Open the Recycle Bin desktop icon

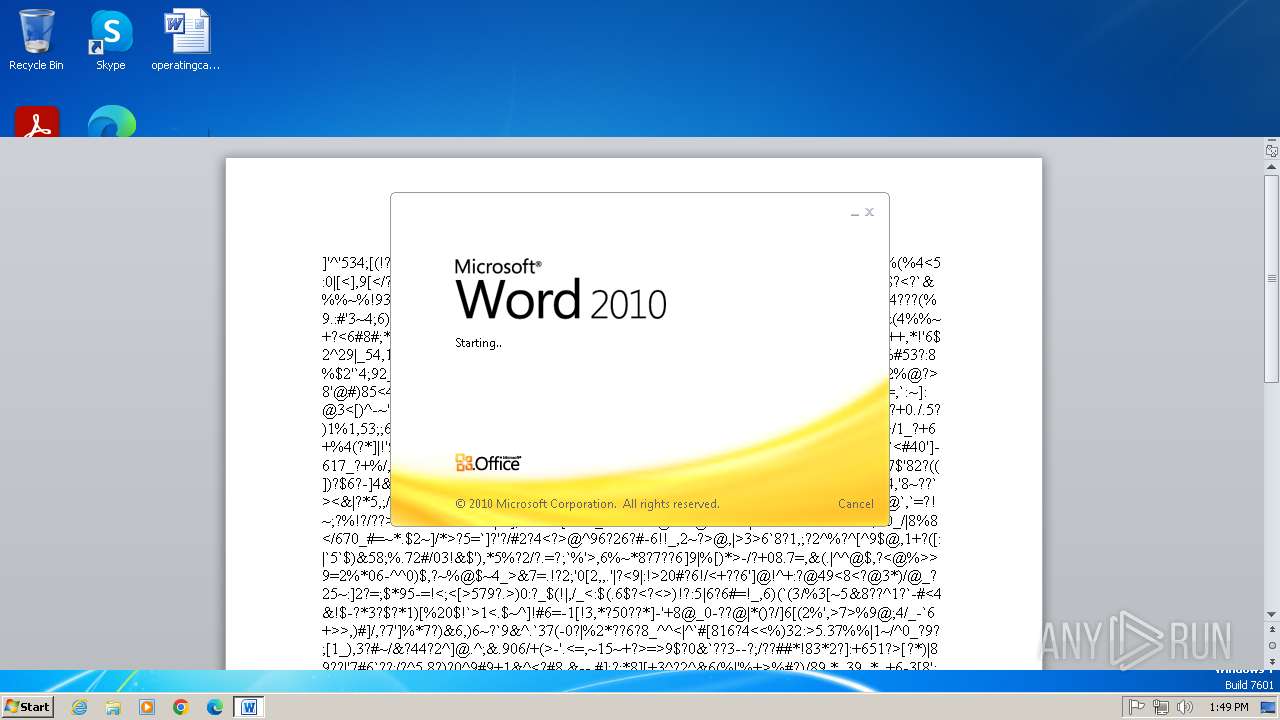[36, 40]
